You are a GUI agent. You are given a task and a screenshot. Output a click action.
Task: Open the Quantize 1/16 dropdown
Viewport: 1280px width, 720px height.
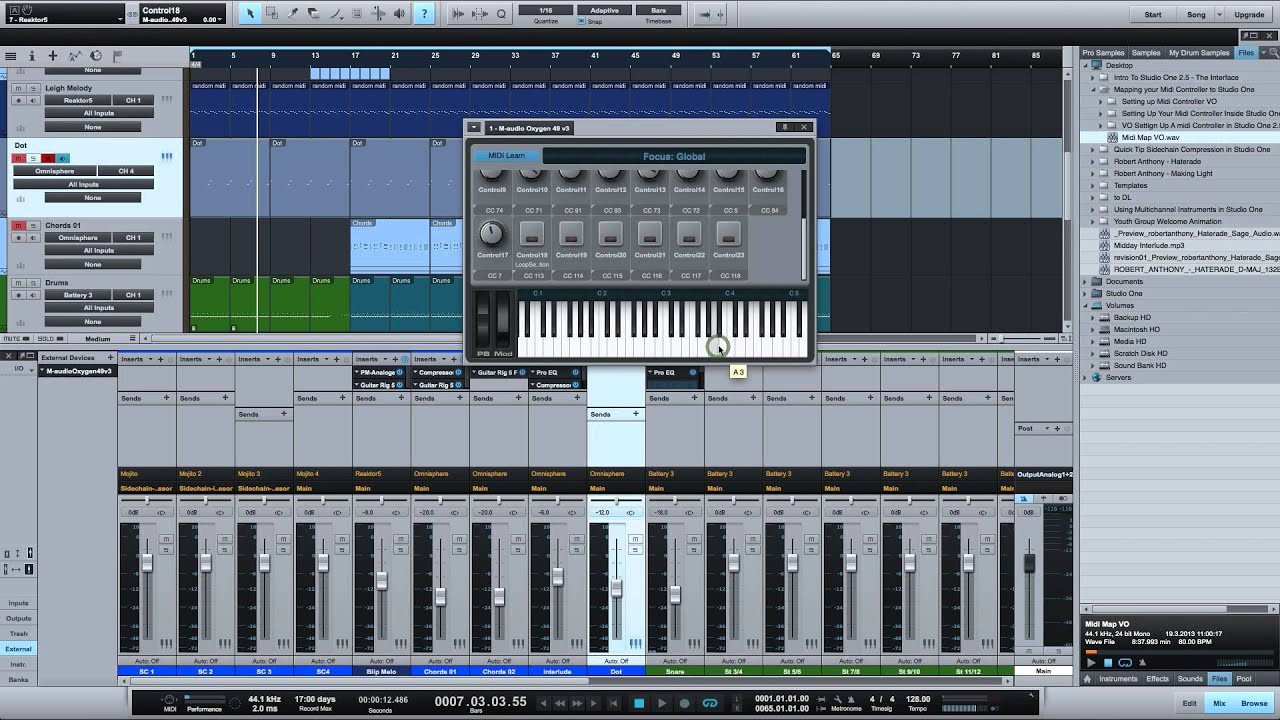[x=546, y=10]
